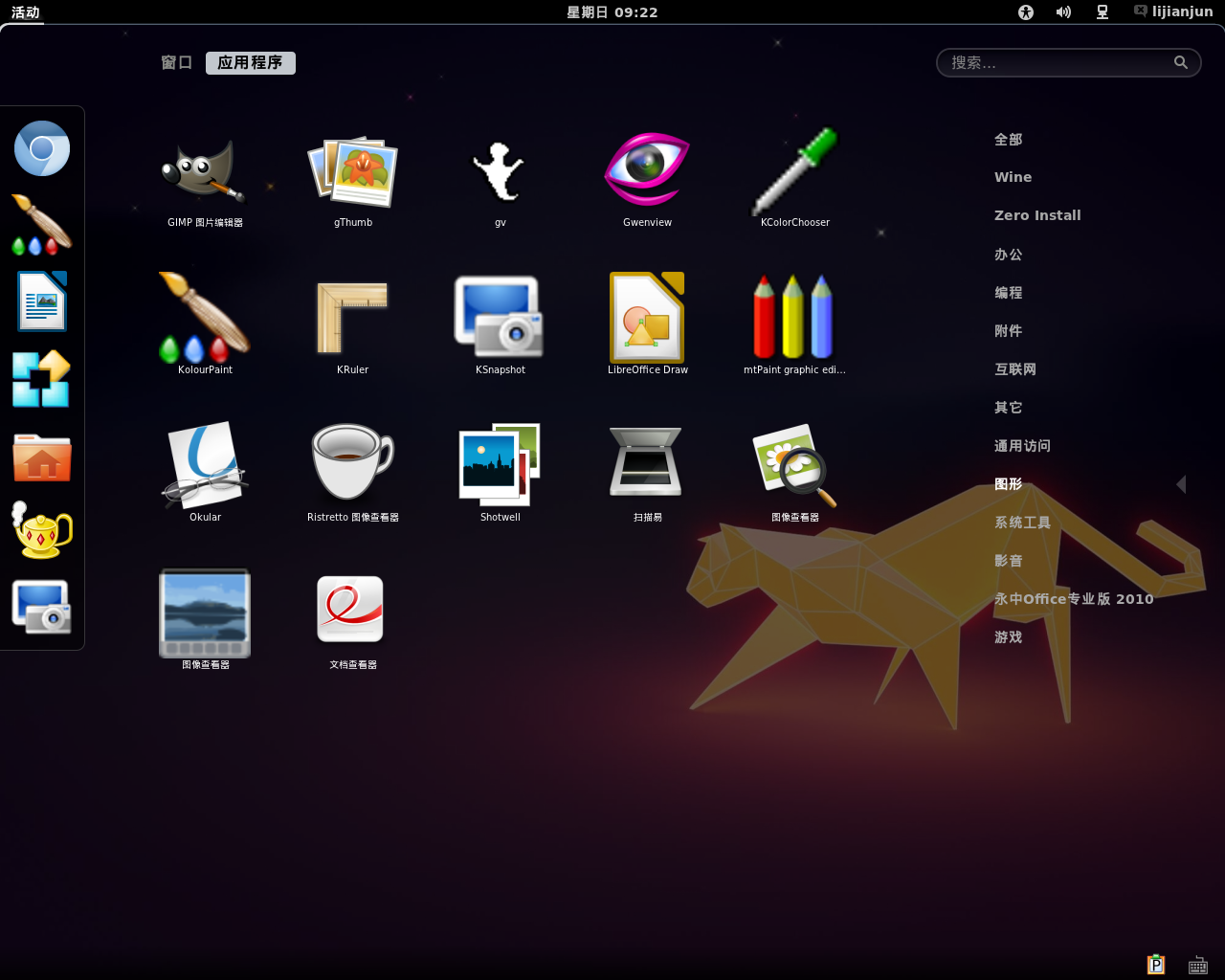Select the 附件 accessories category
Image resolution: width=1225 pixels, height=980 pixels.
coord(1009,330)
